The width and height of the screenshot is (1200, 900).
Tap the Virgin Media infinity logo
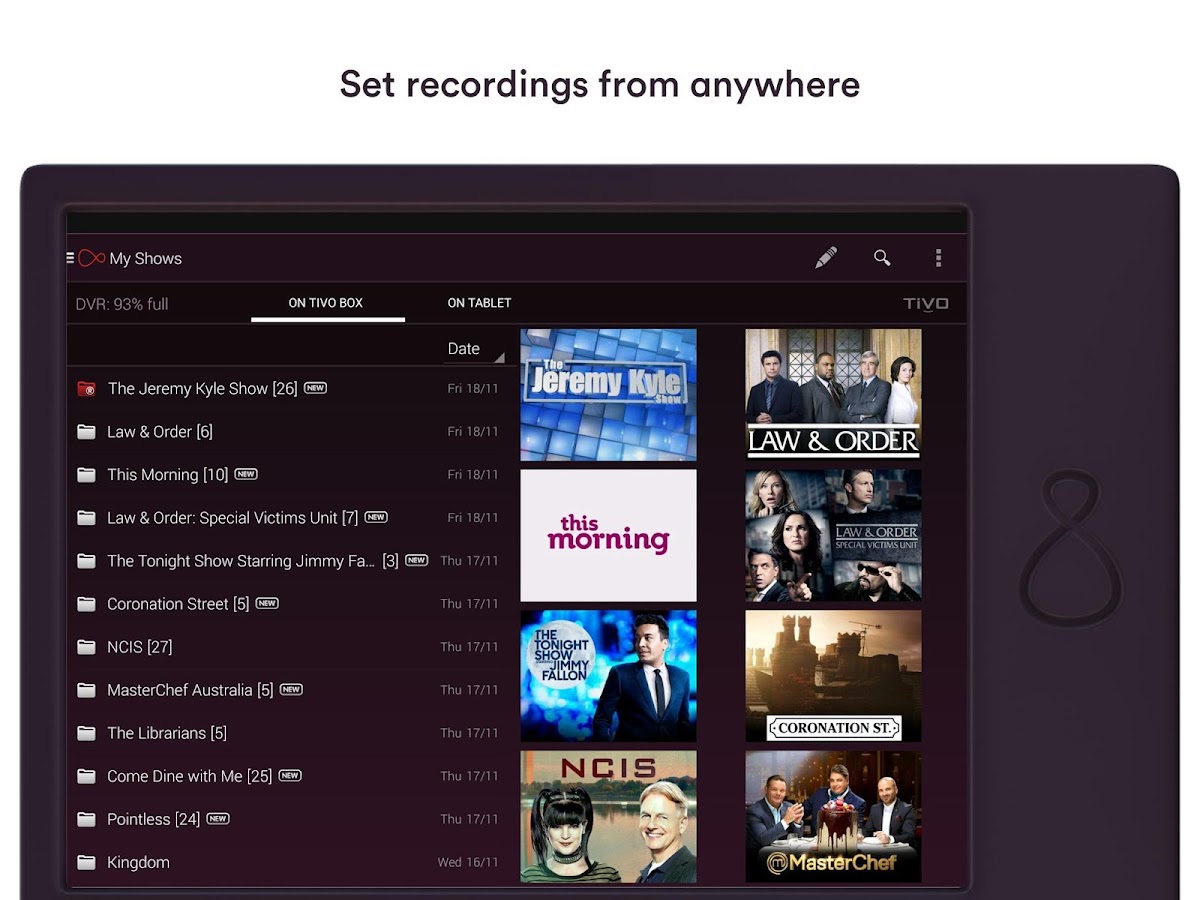click(x=91, y=258)
